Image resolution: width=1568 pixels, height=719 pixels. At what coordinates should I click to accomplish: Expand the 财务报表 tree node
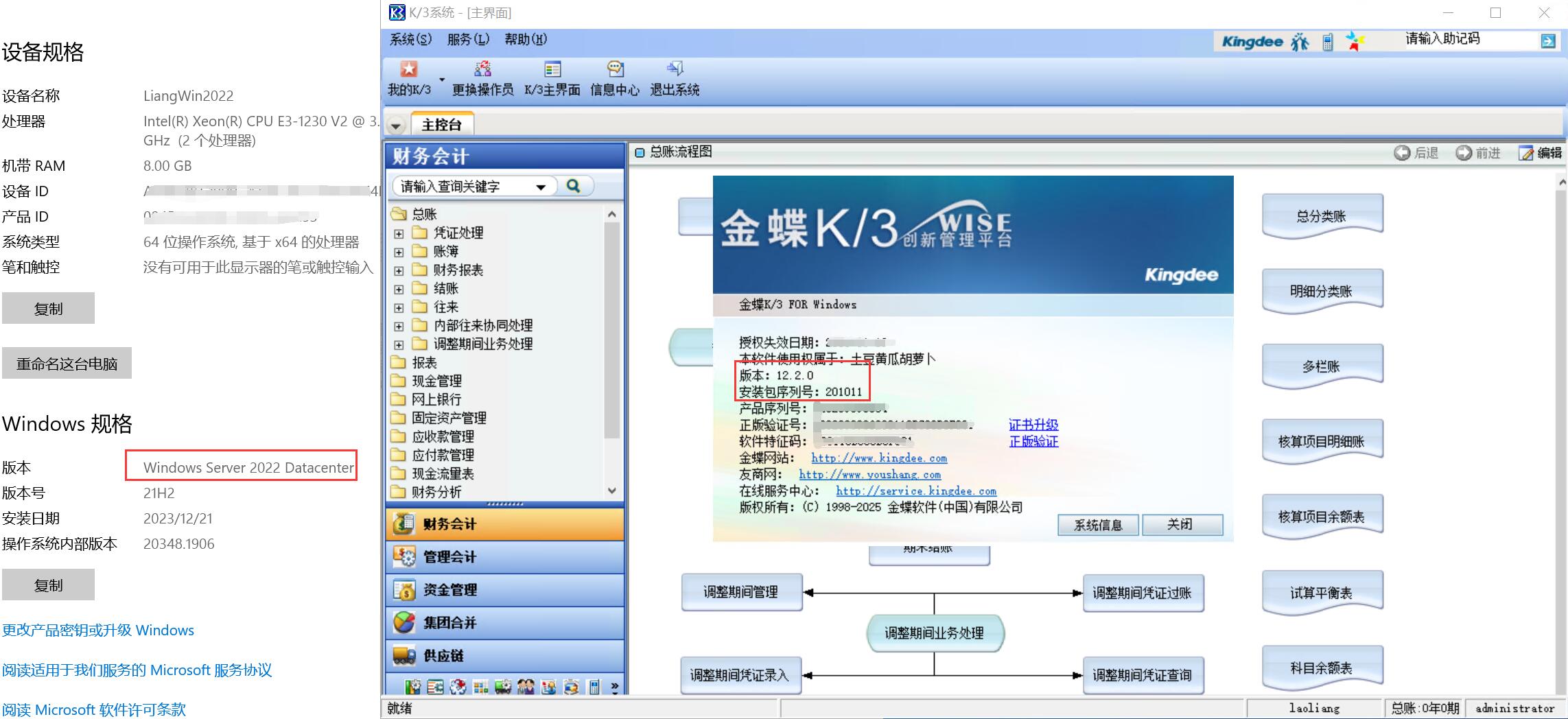[x=399, y=270]
